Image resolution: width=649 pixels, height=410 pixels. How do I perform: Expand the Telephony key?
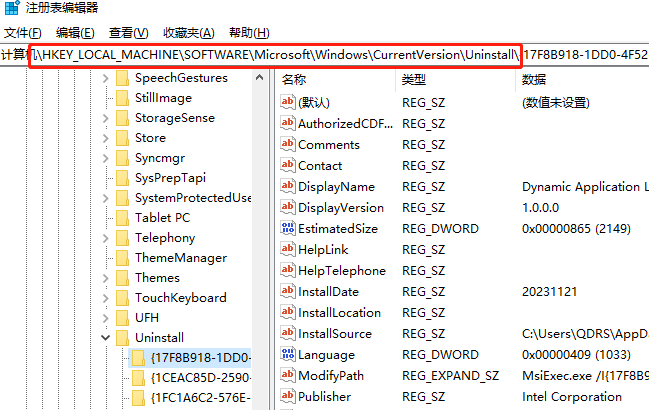(x=106, y=238)
